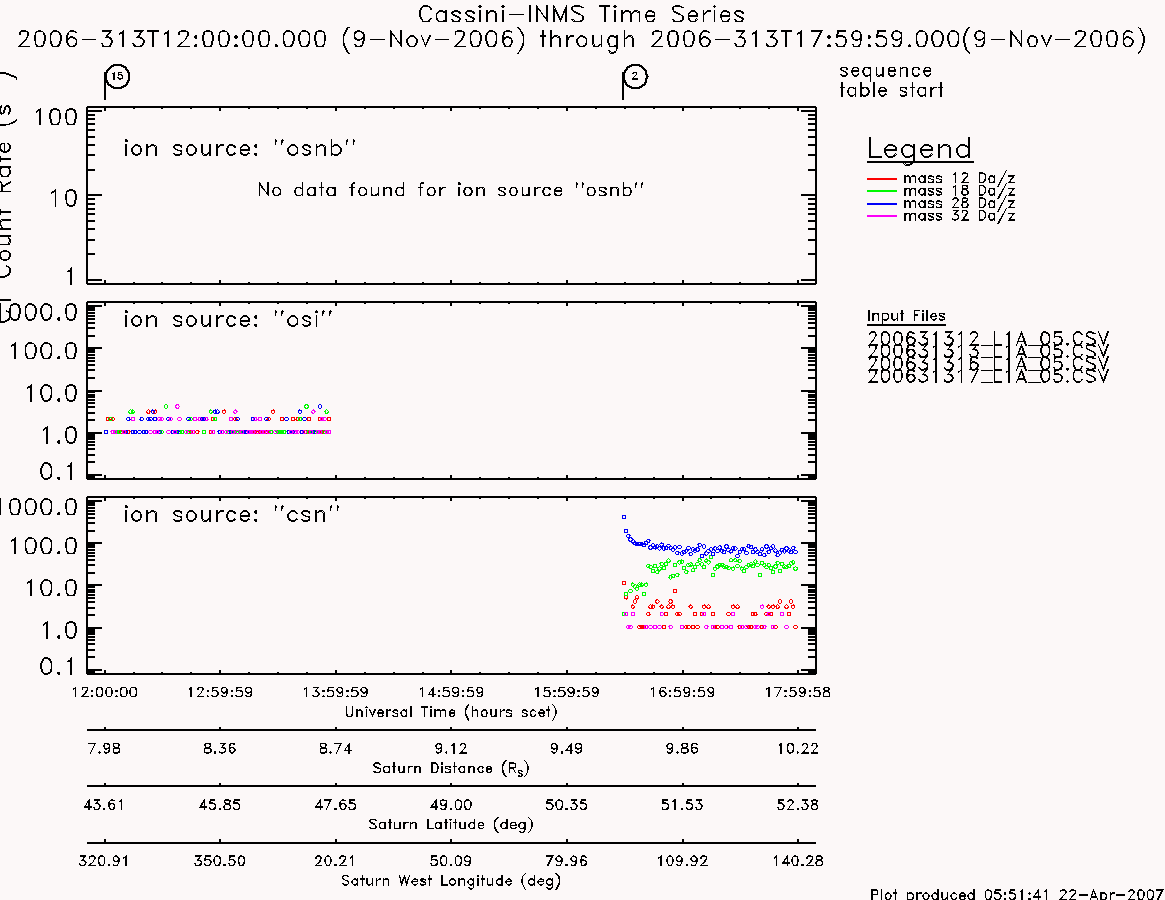Click the '100' y-axis tick of osnb panel
This screenshot has height=900, width=1165.
pyautogui.click(x=56, y=117)
